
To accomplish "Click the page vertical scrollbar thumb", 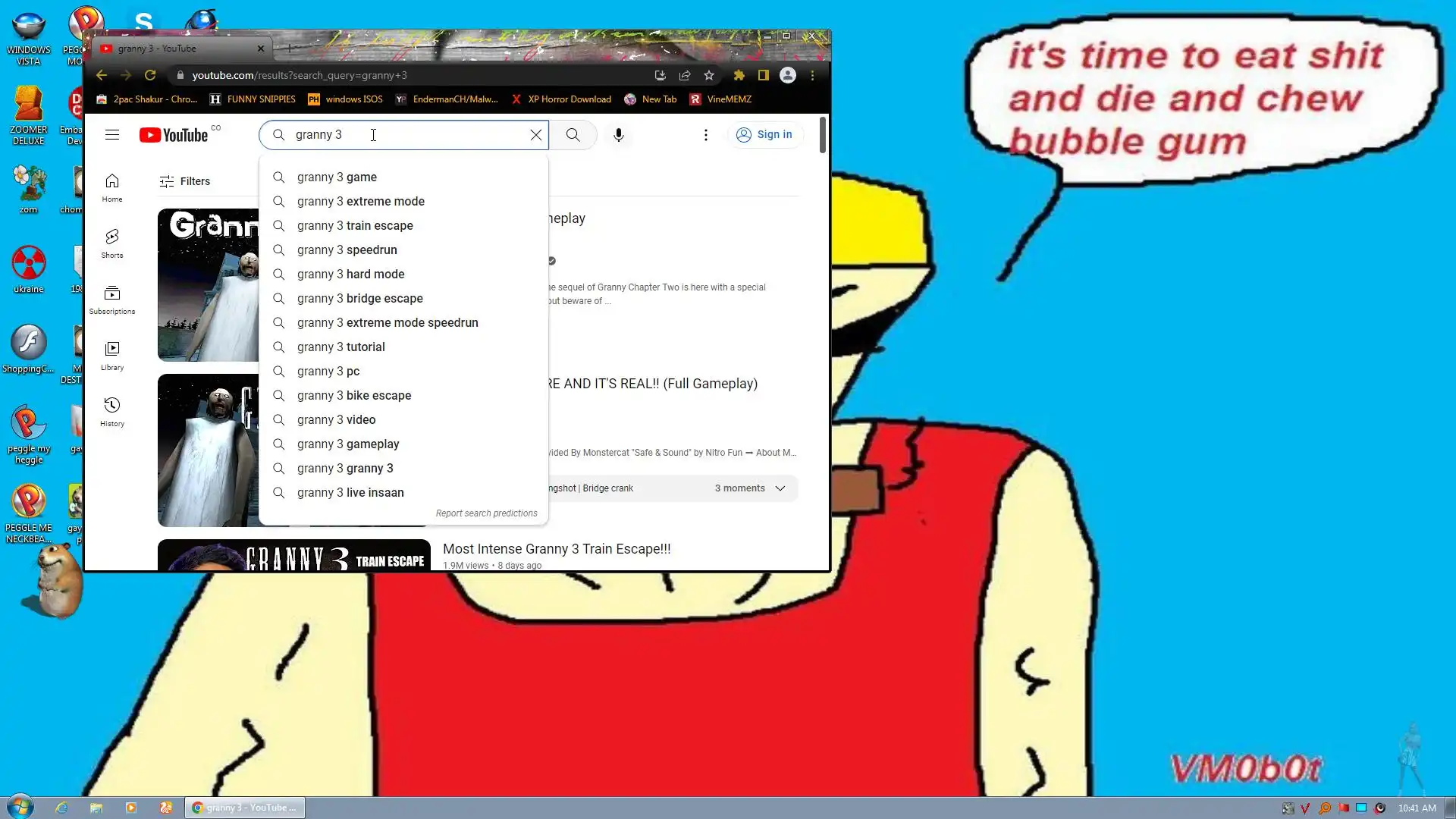I will pyautogui.click(x=822, y=135).
